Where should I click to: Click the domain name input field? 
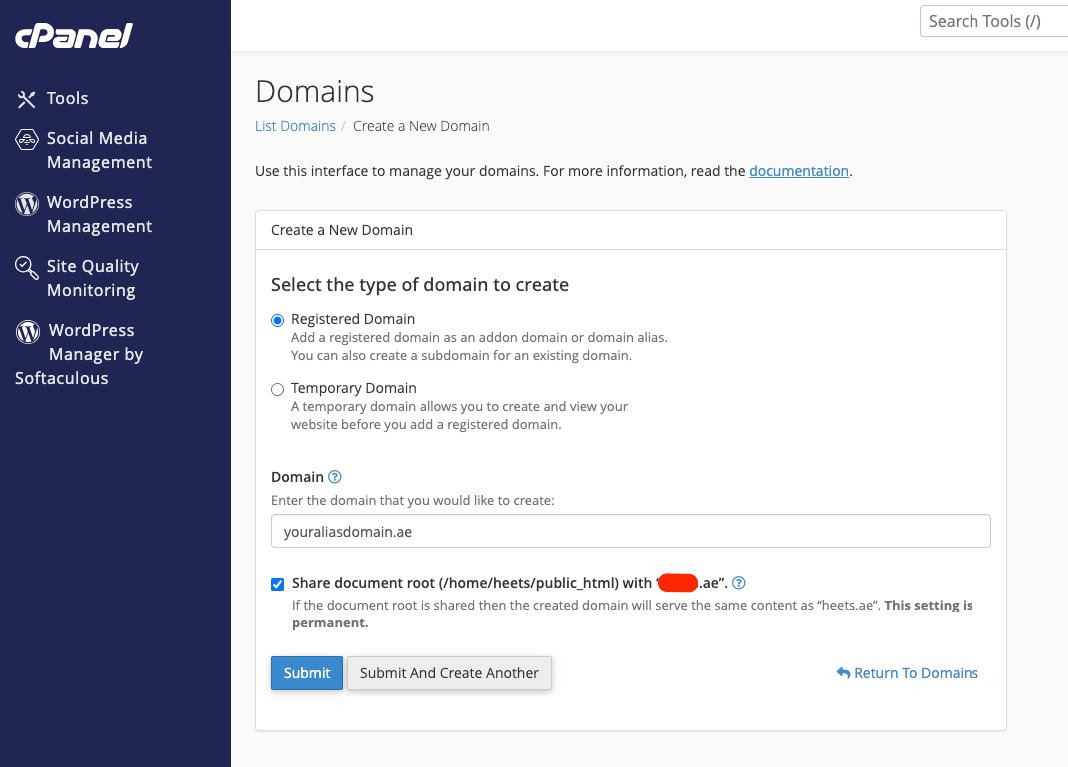pyautogui.click(x=631, y=531)
